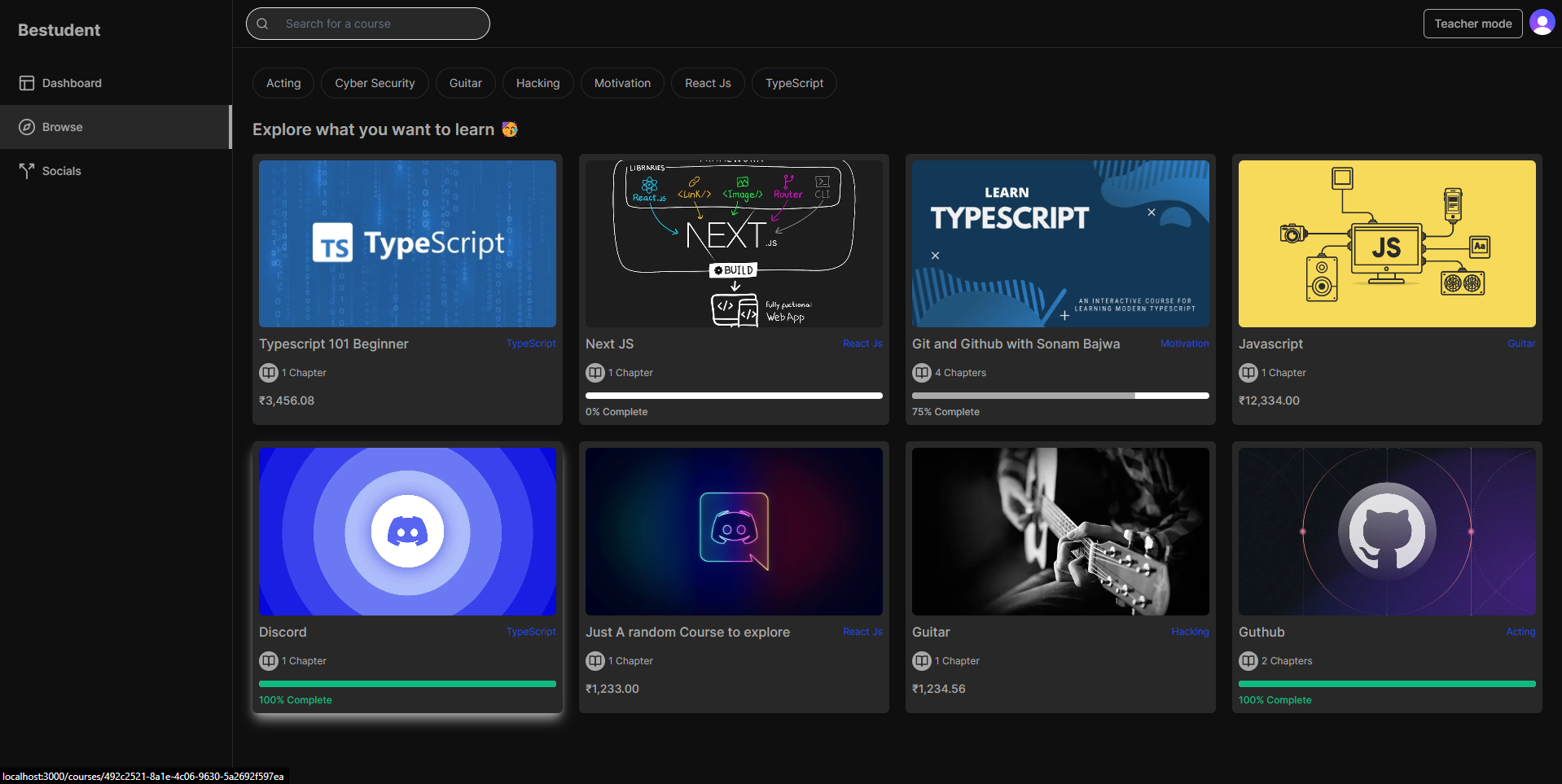The width and height of the screenshot is (1562, 784).
Task: Click the magnifier icon in search bar
Action: [x=262, y=24]
